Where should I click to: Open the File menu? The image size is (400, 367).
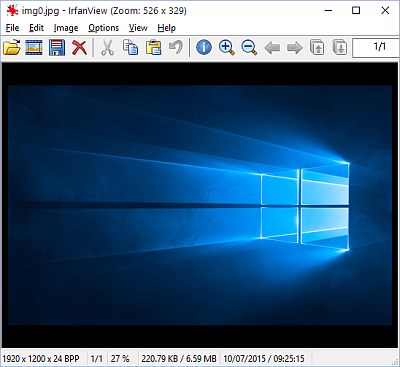[12, 28]
